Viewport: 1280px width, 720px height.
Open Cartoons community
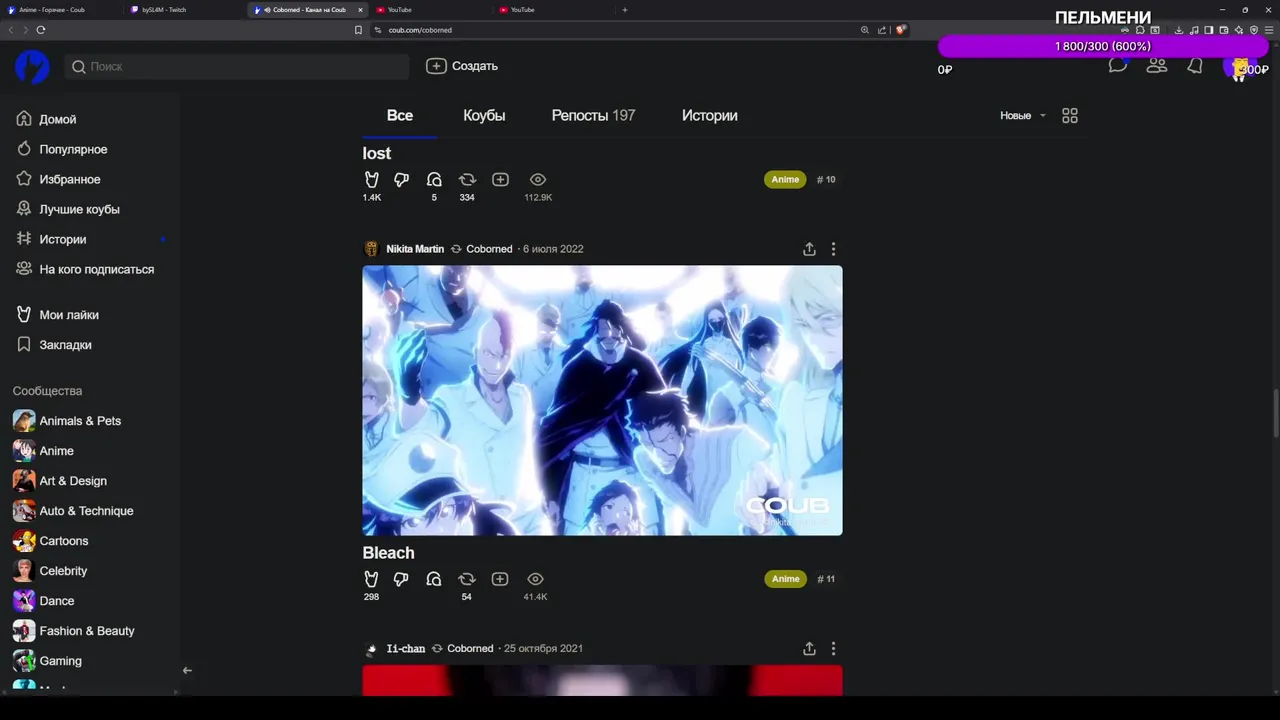click(x=51, y=541)
